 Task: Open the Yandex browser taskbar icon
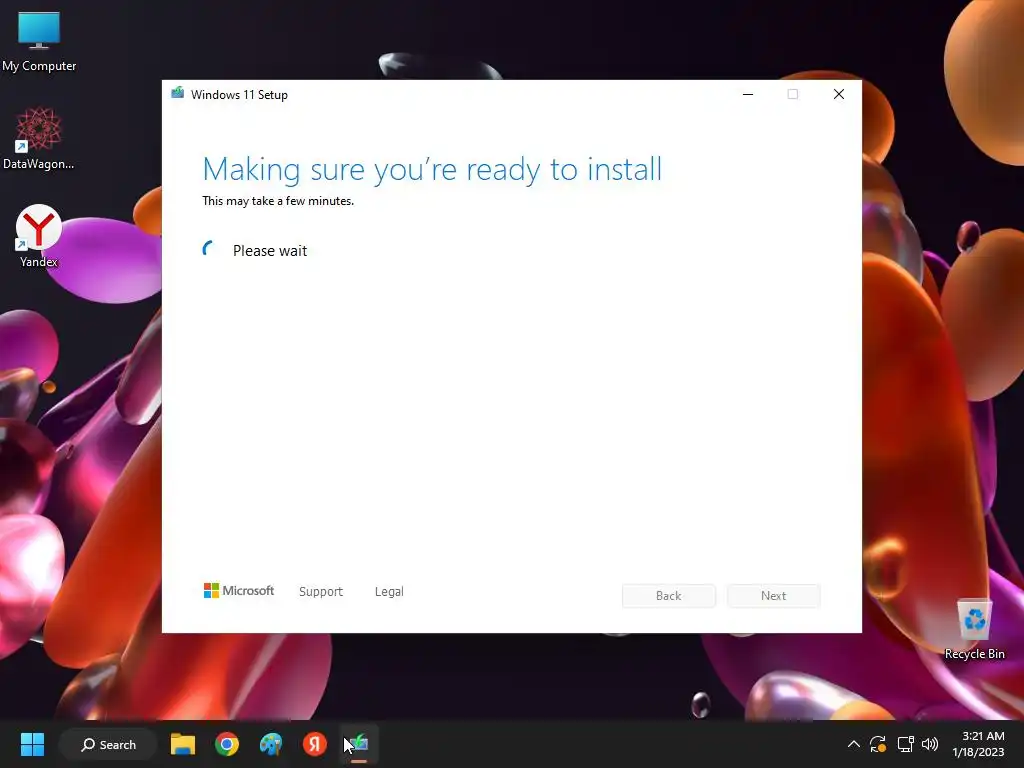pos(315,744)
